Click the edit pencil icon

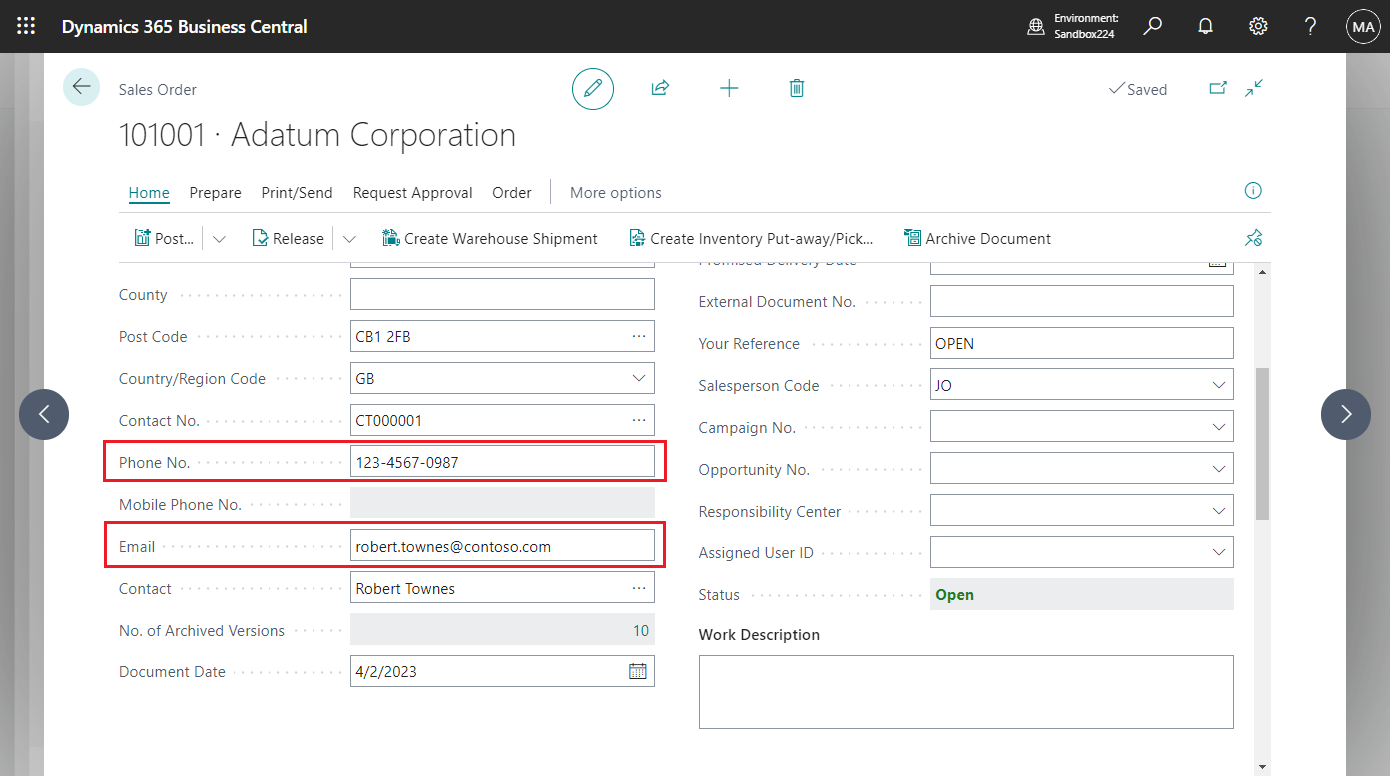click(x=592, y=88)
